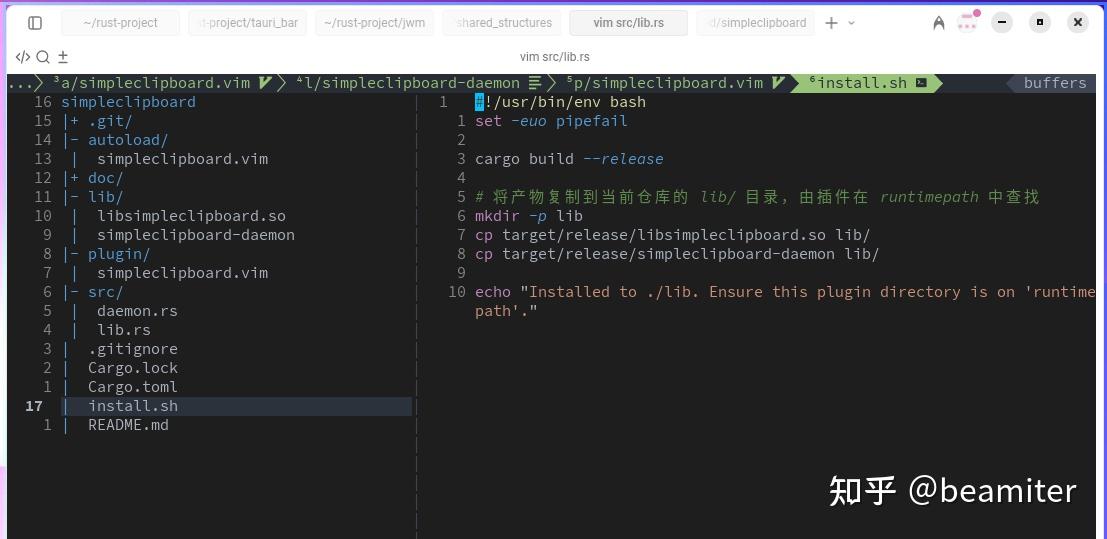Switch to the ~/rust-project/jwm tab
This screenshot has width=1107, height=539.
coord(374,23)
